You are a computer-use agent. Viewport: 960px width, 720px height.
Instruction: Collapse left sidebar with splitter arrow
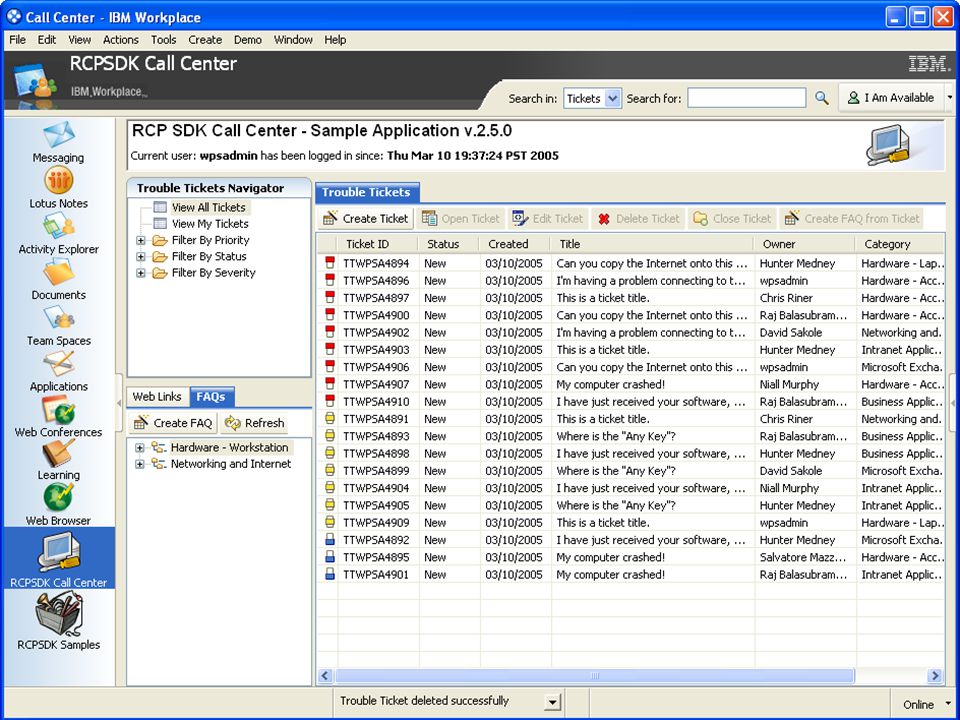(x=119, y=403)
